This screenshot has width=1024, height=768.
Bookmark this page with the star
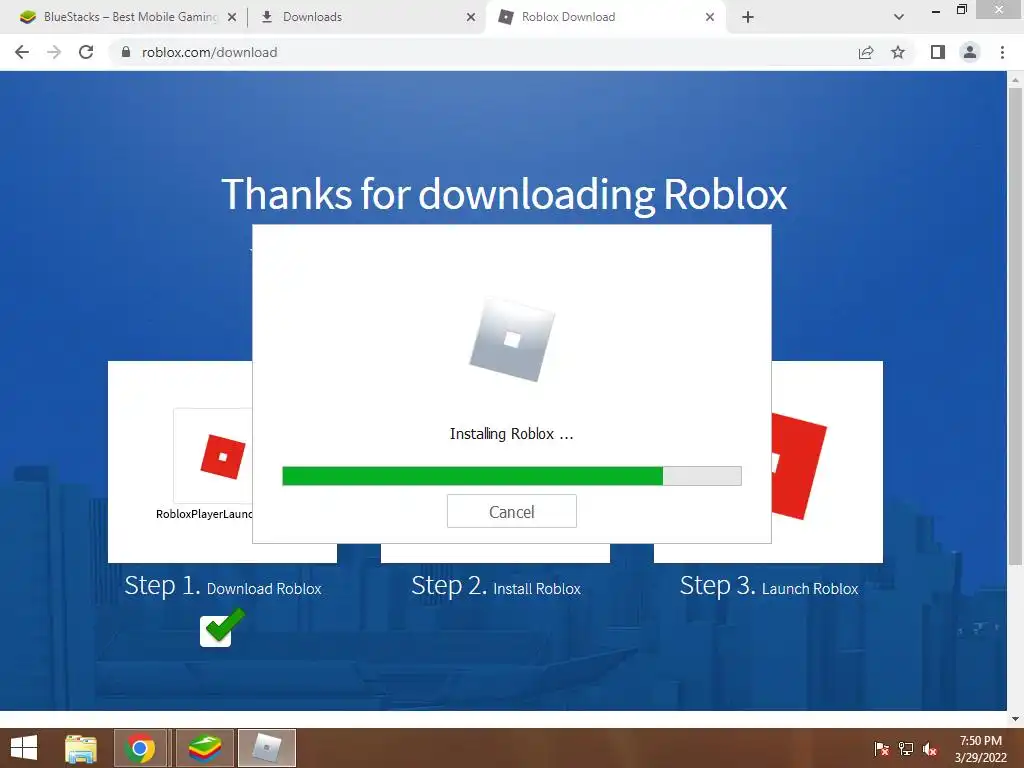[x=898, y=52]
